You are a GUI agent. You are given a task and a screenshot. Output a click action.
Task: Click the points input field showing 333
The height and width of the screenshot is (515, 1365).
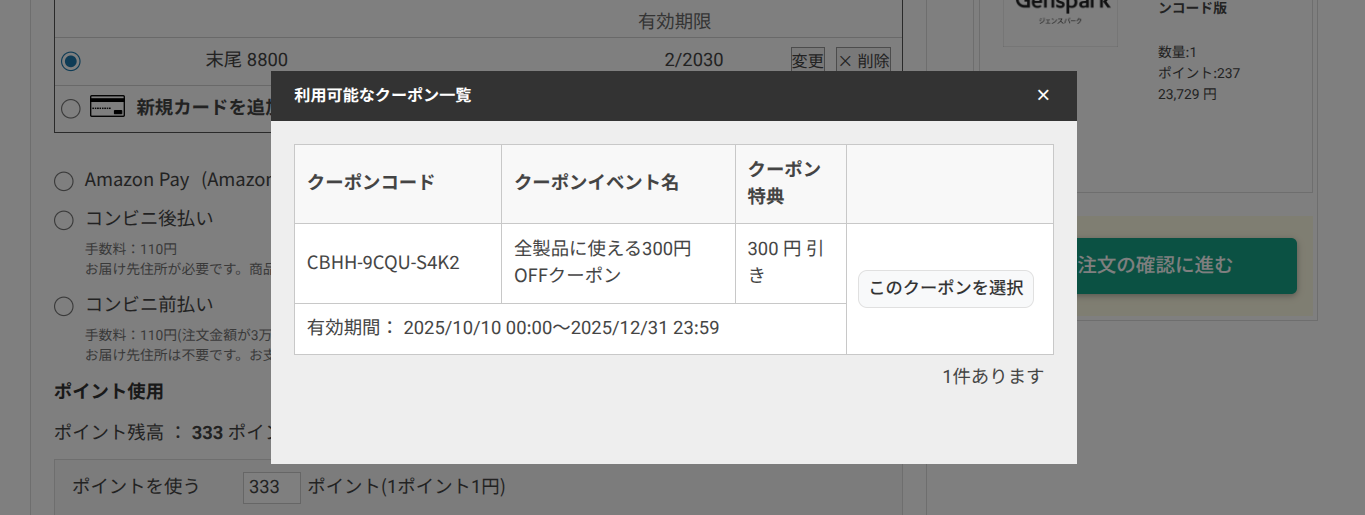(271, 488)
